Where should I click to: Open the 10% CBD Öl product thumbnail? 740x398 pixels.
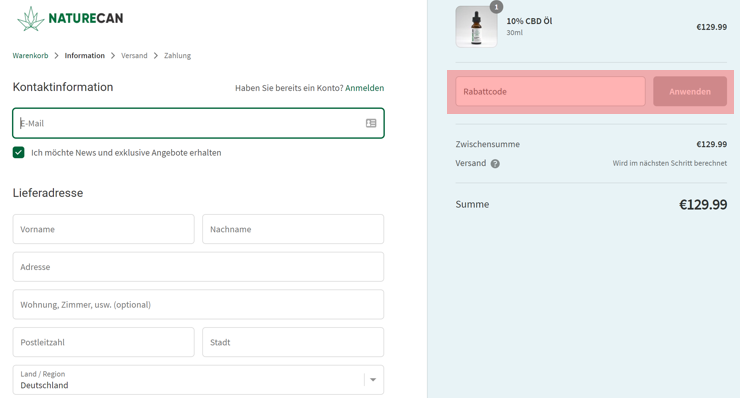tap(476, 26)
